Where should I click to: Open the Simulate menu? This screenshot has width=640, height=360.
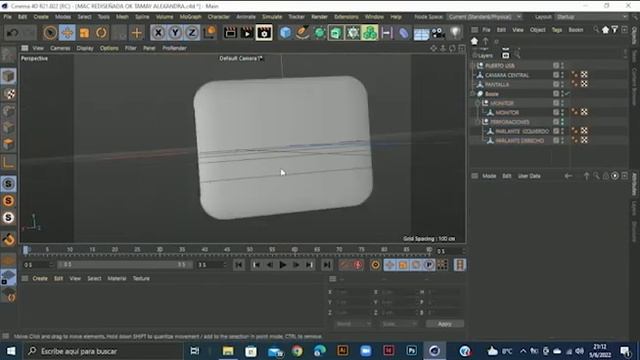[x=272, y=17]
